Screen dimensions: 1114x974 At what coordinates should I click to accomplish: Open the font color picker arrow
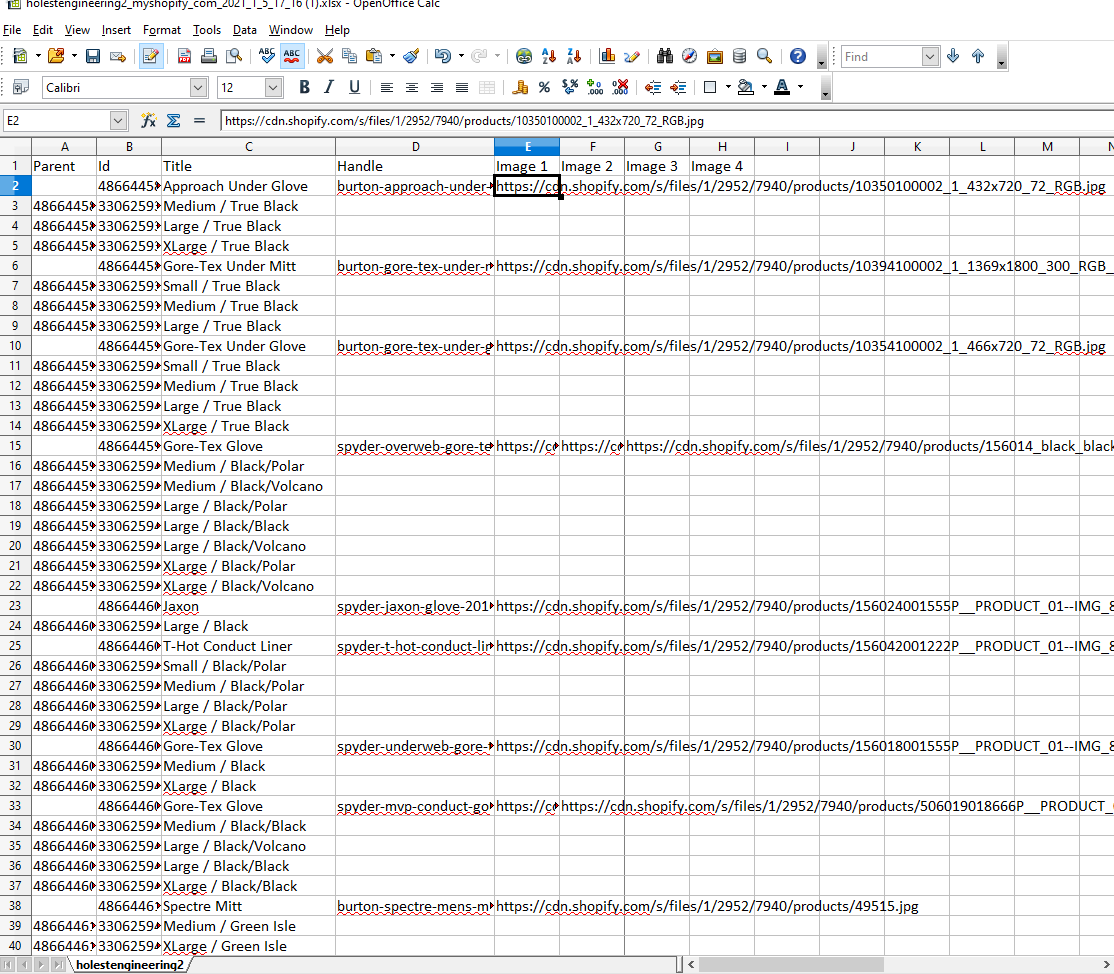click(800, 88)
